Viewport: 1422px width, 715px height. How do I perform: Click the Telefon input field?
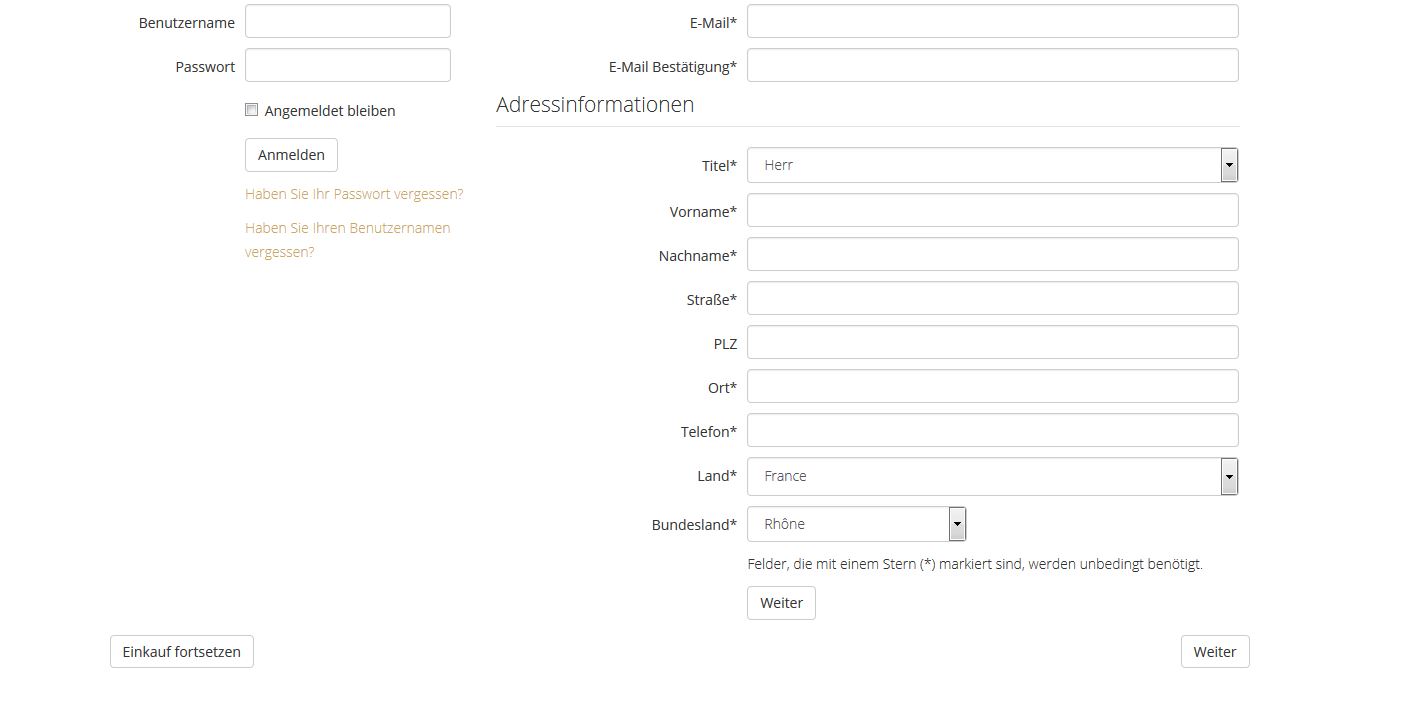(992, 430)
